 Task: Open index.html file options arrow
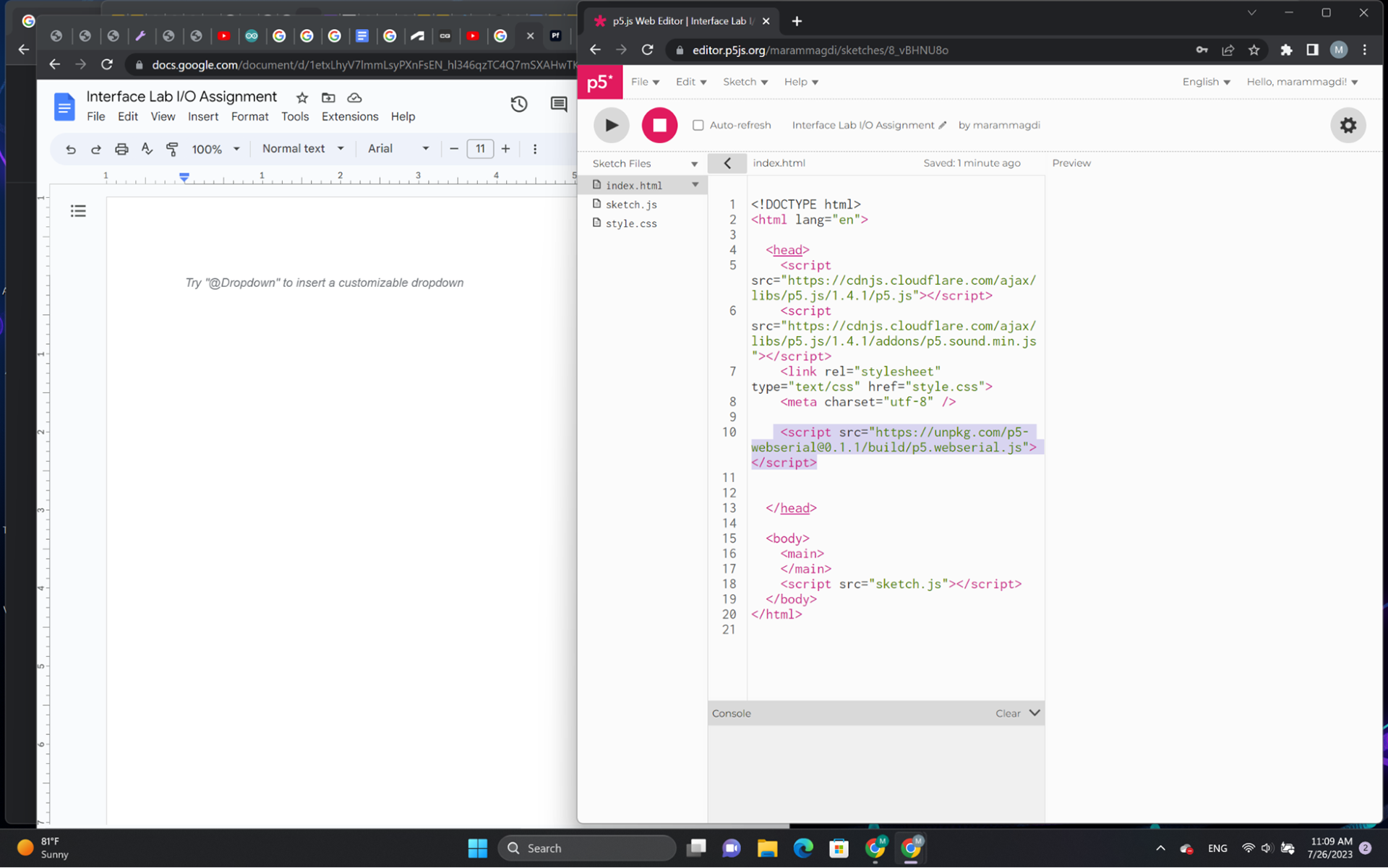pyautogui.click(x=695, y=185)
